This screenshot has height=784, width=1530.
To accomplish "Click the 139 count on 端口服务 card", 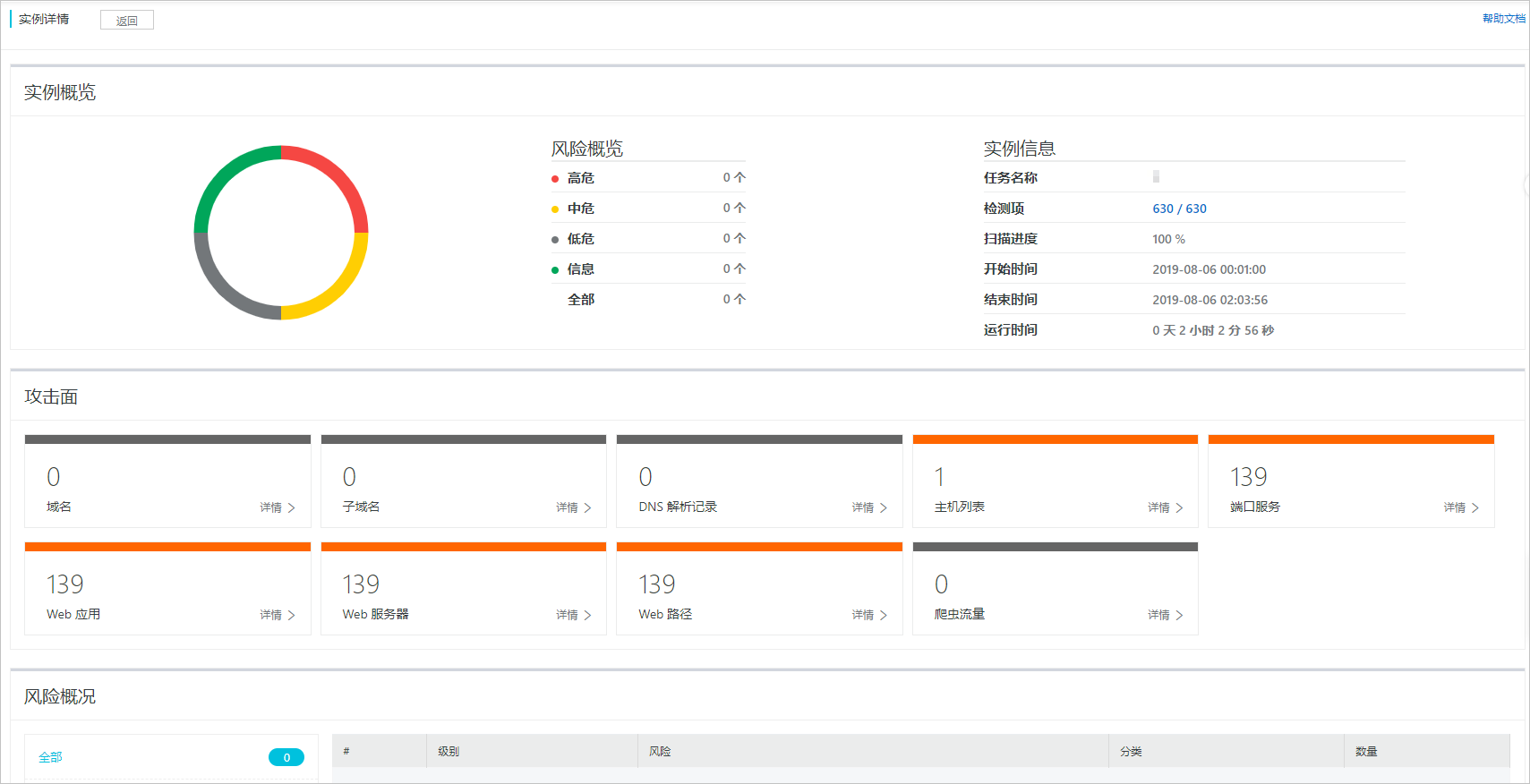I will pyautogui.click(x=1248, y=477).
